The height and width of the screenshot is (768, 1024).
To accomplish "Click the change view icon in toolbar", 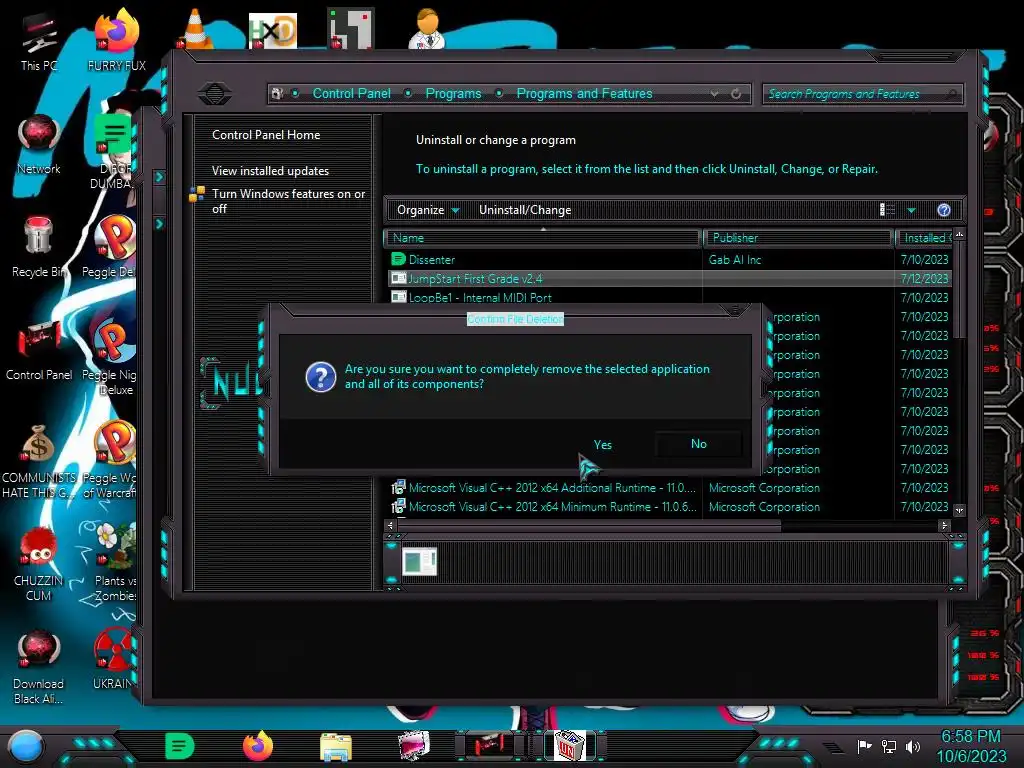I will click(887, 210).
